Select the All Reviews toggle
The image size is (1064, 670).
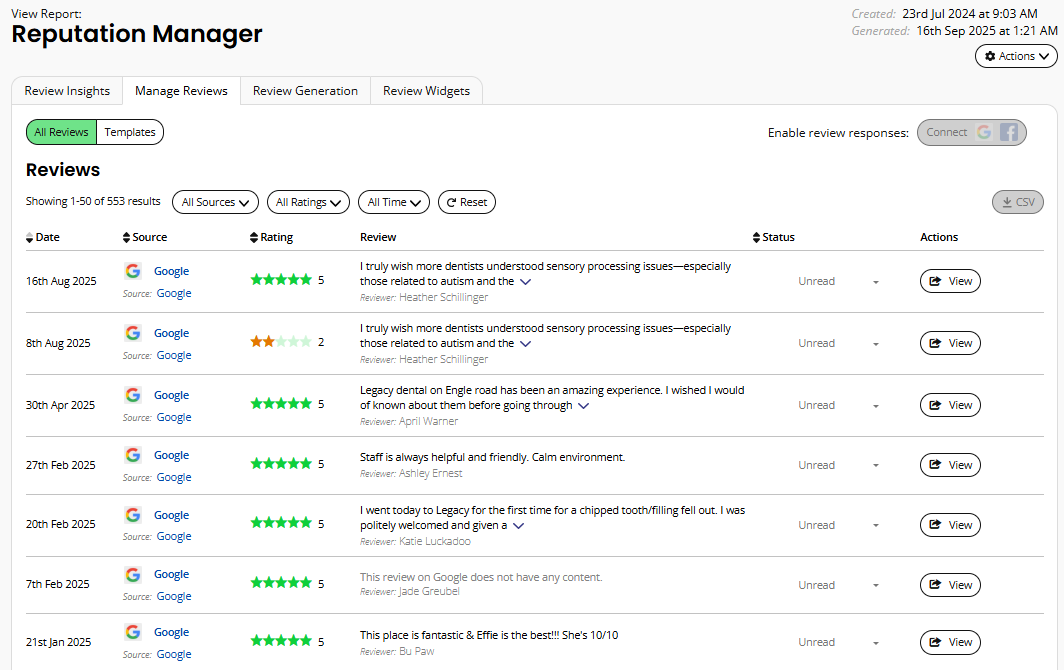61,132
